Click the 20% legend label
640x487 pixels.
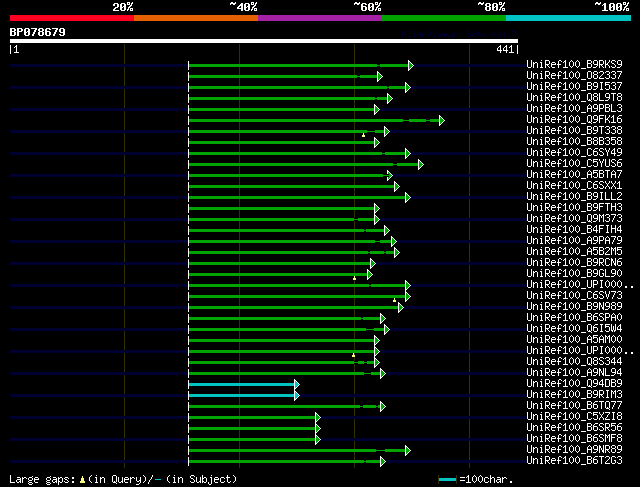(123, 7)
